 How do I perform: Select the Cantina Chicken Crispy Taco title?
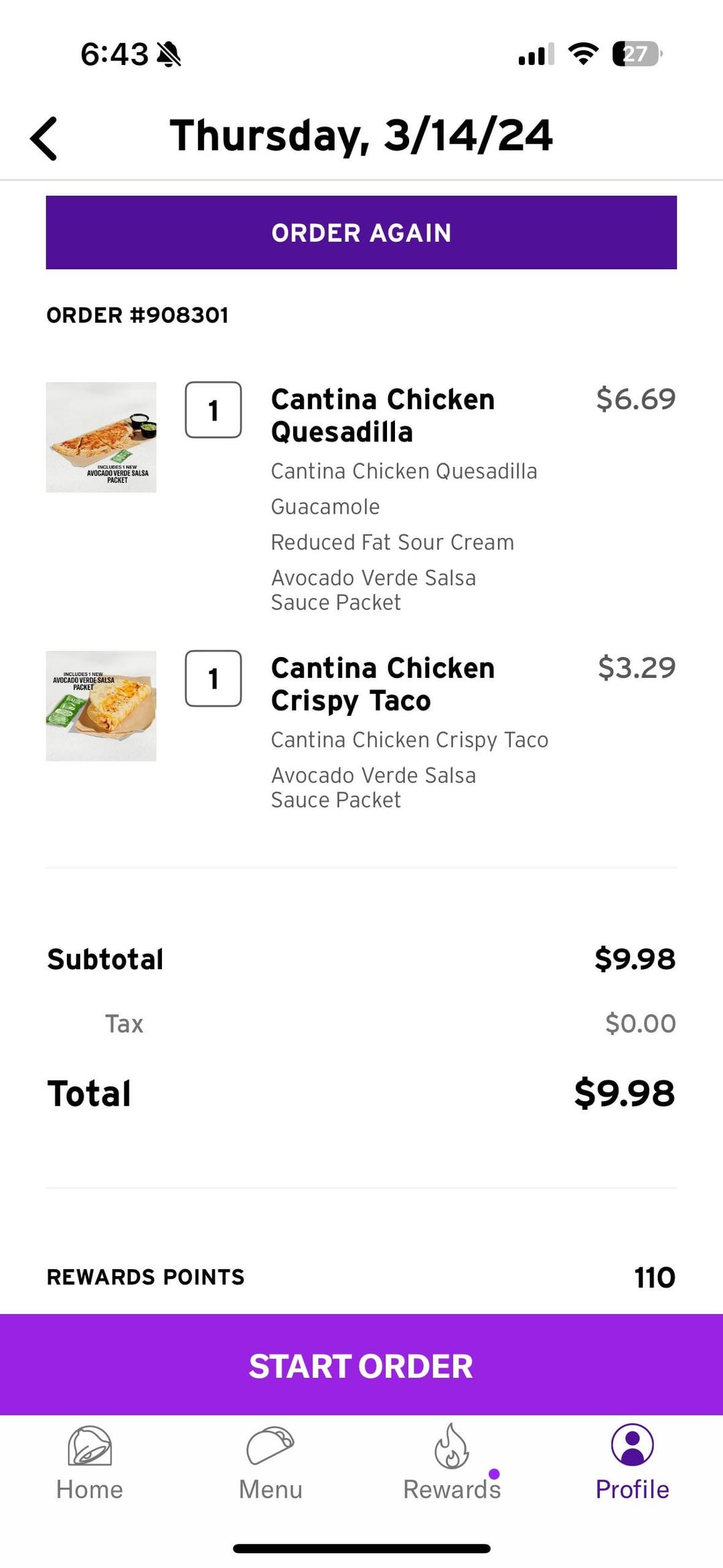pos(383,684)
